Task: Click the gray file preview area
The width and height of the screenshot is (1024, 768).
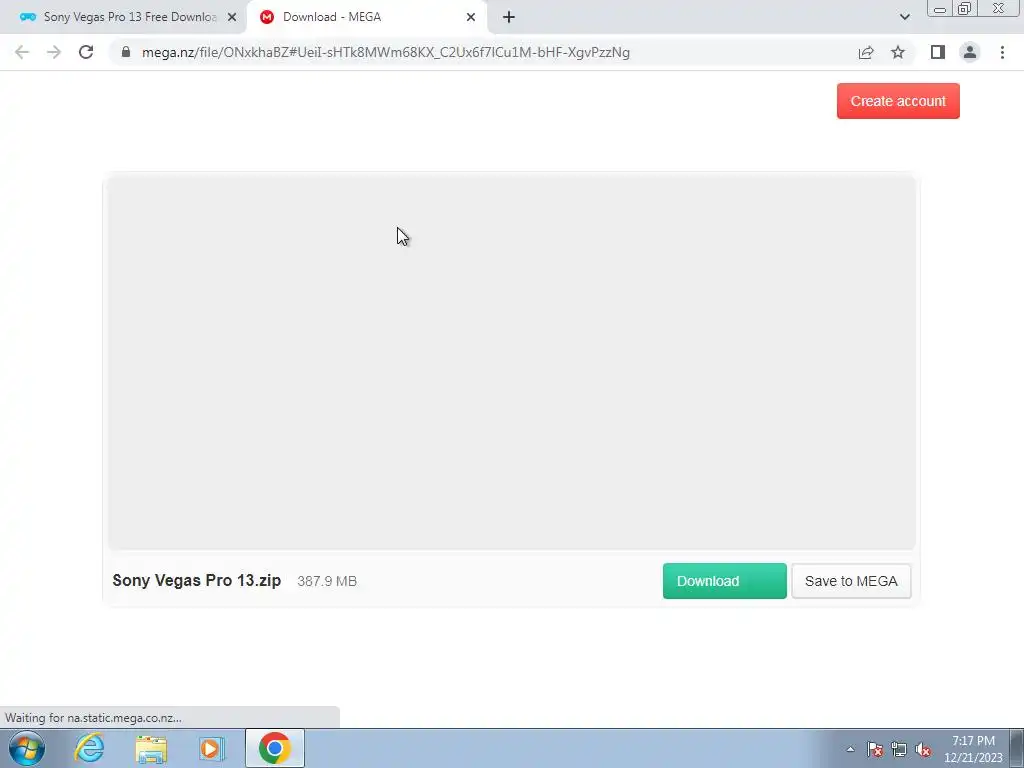Action: click(x=511, y=363)
